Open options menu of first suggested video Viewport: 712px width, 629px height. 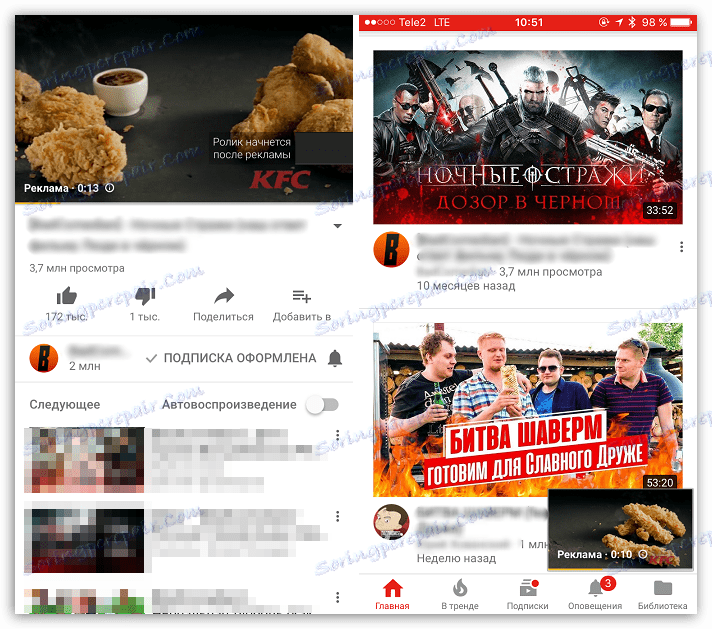point(337,436)
